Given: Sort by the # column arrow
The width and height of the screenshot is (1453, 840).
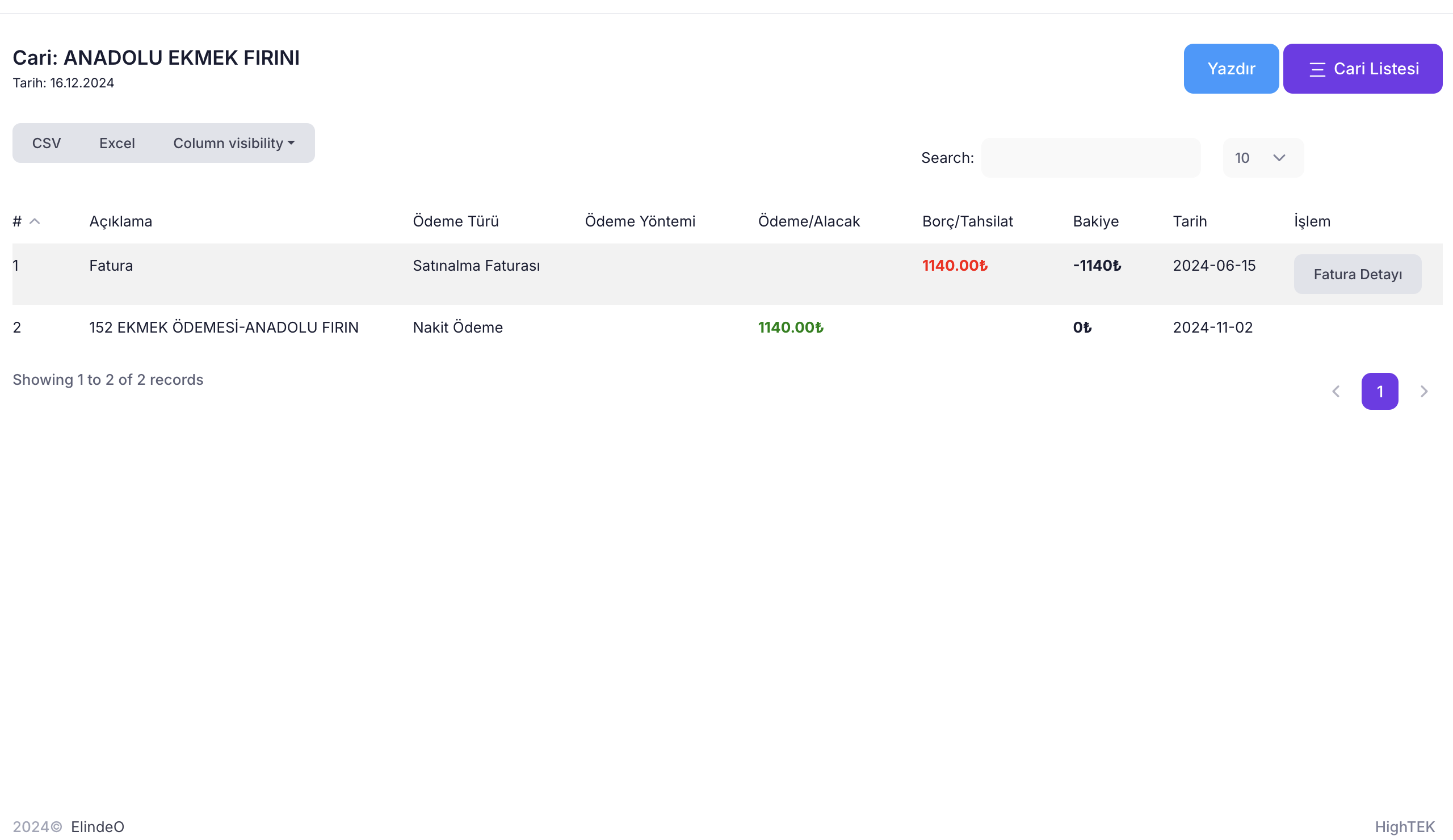Looking at the screenshot, I should click(35, 221).
